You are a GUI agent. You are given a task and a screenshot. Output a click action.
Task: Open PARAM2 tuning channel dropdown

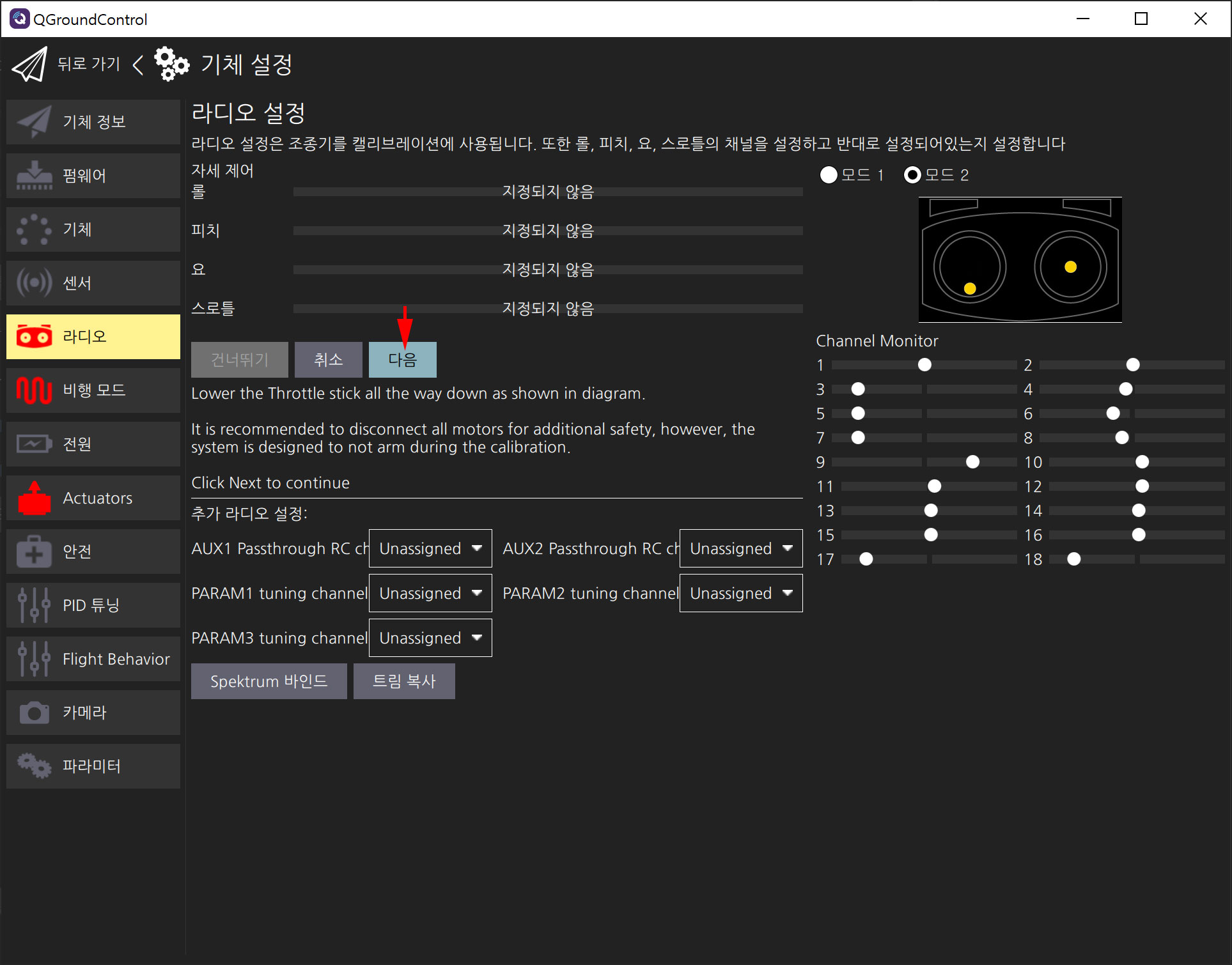740,593
